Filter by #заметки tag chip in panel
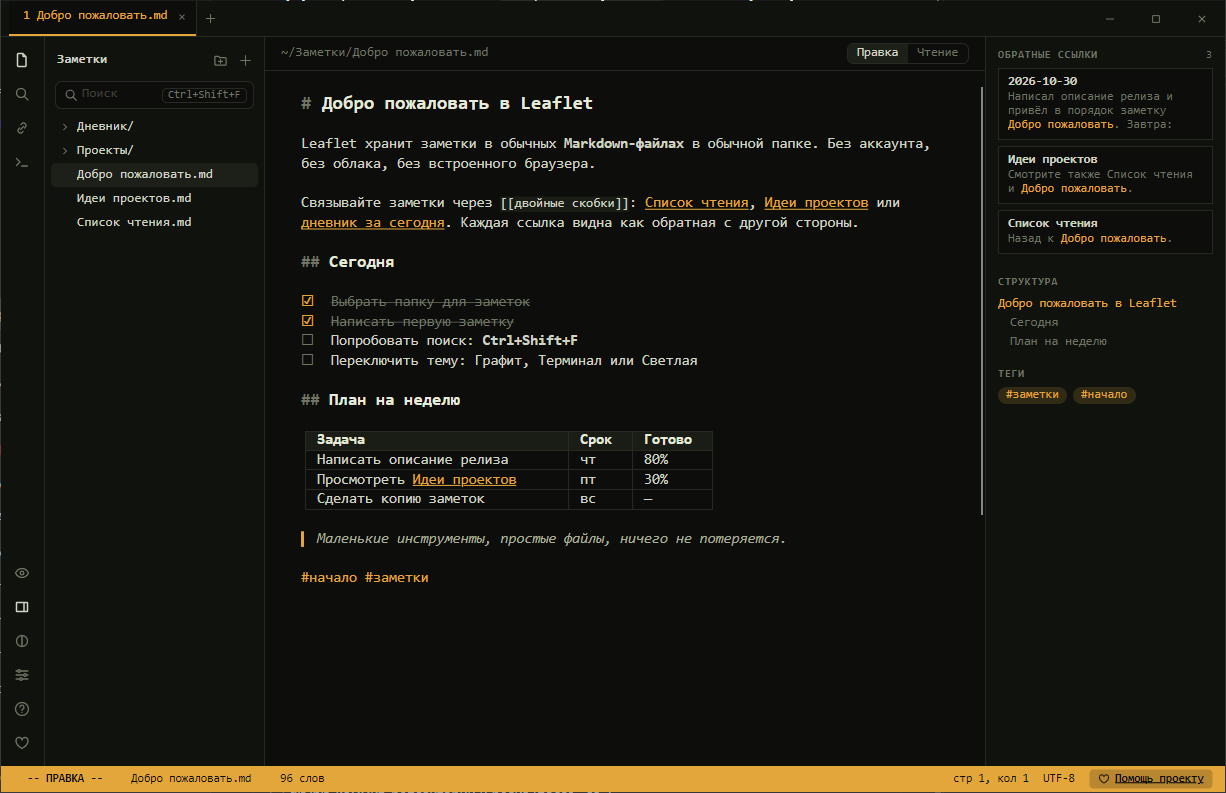This screenshot has width=1226, height=793. [1032, 395]
